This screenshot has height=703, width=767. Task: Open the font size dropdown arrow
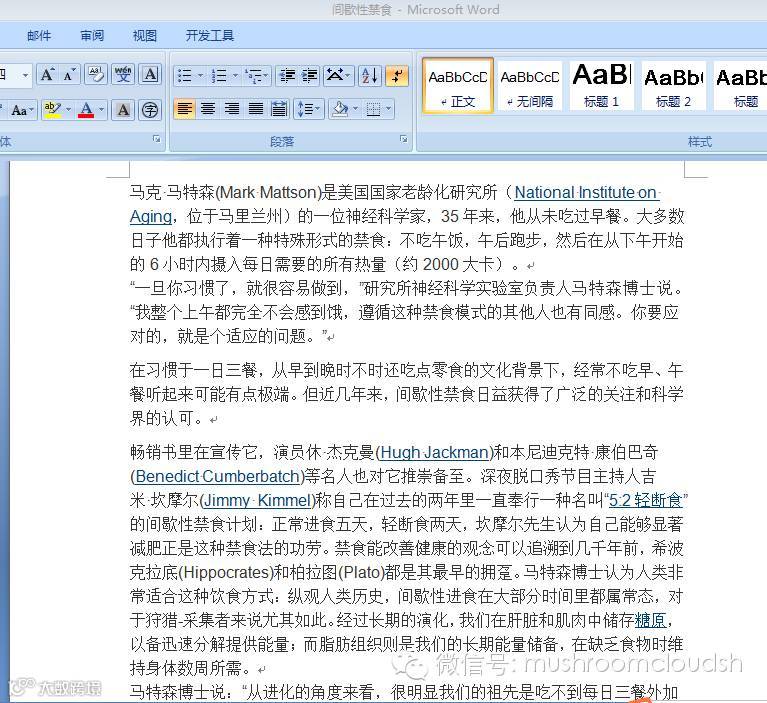click(x=25, y=75)
